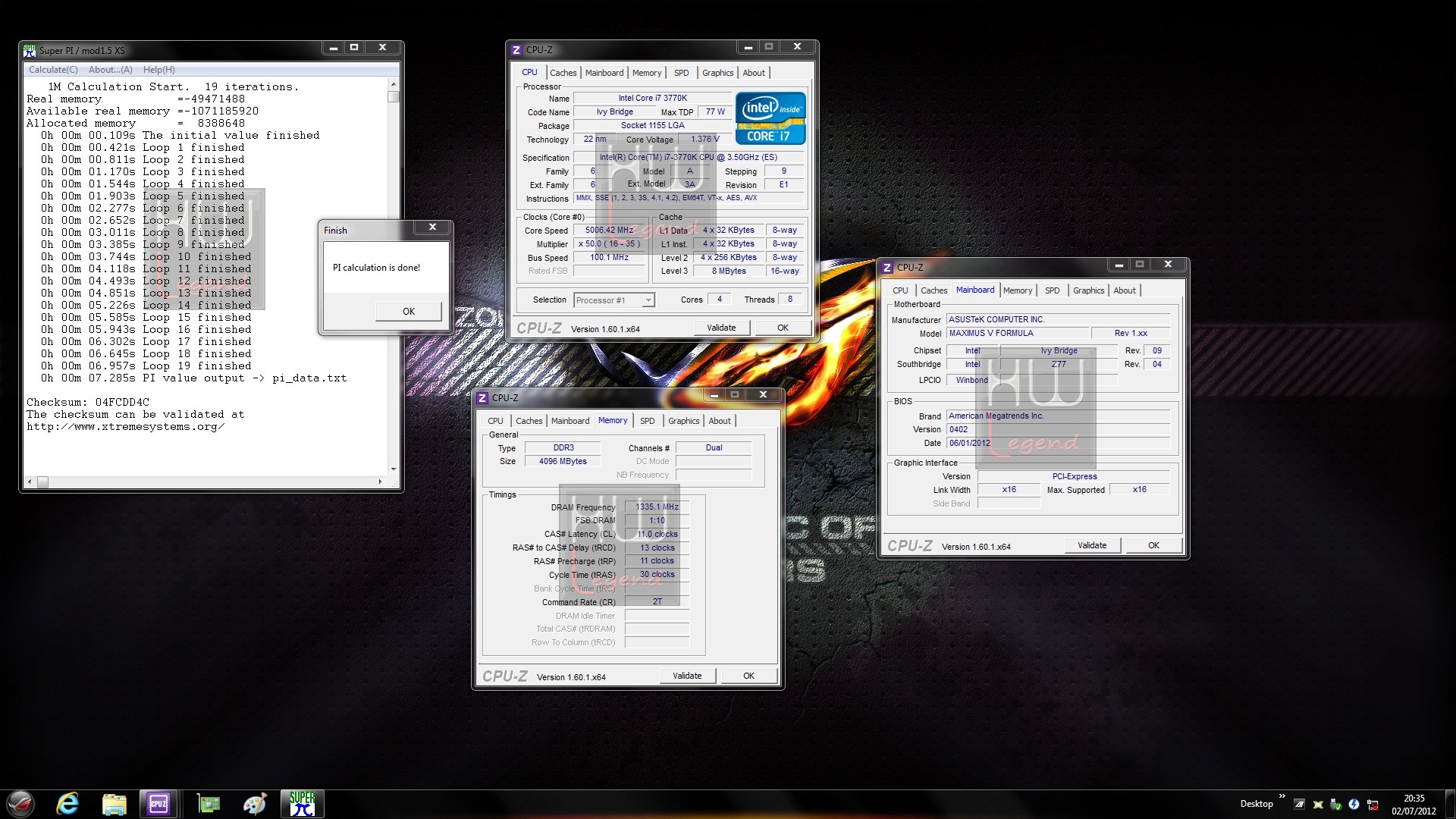Select the Memory tab in processor CPU-Z window
Image resolution: width=1456 pixels, height=819 pixels.
tap(647, 73)
